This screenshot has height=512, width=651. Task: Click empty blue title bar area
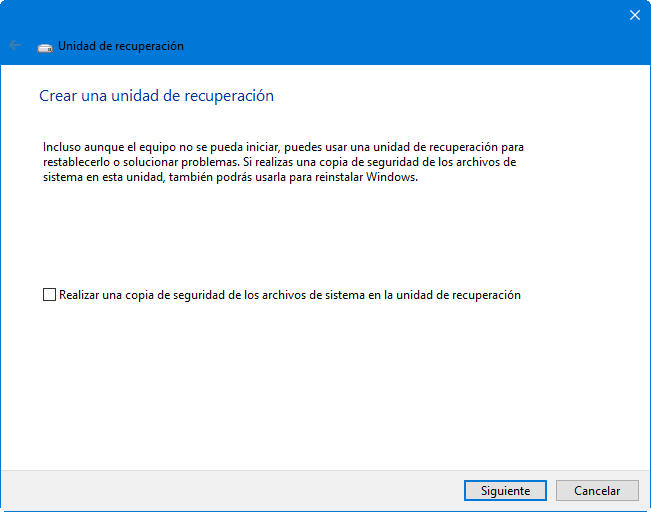coord(400,30)
